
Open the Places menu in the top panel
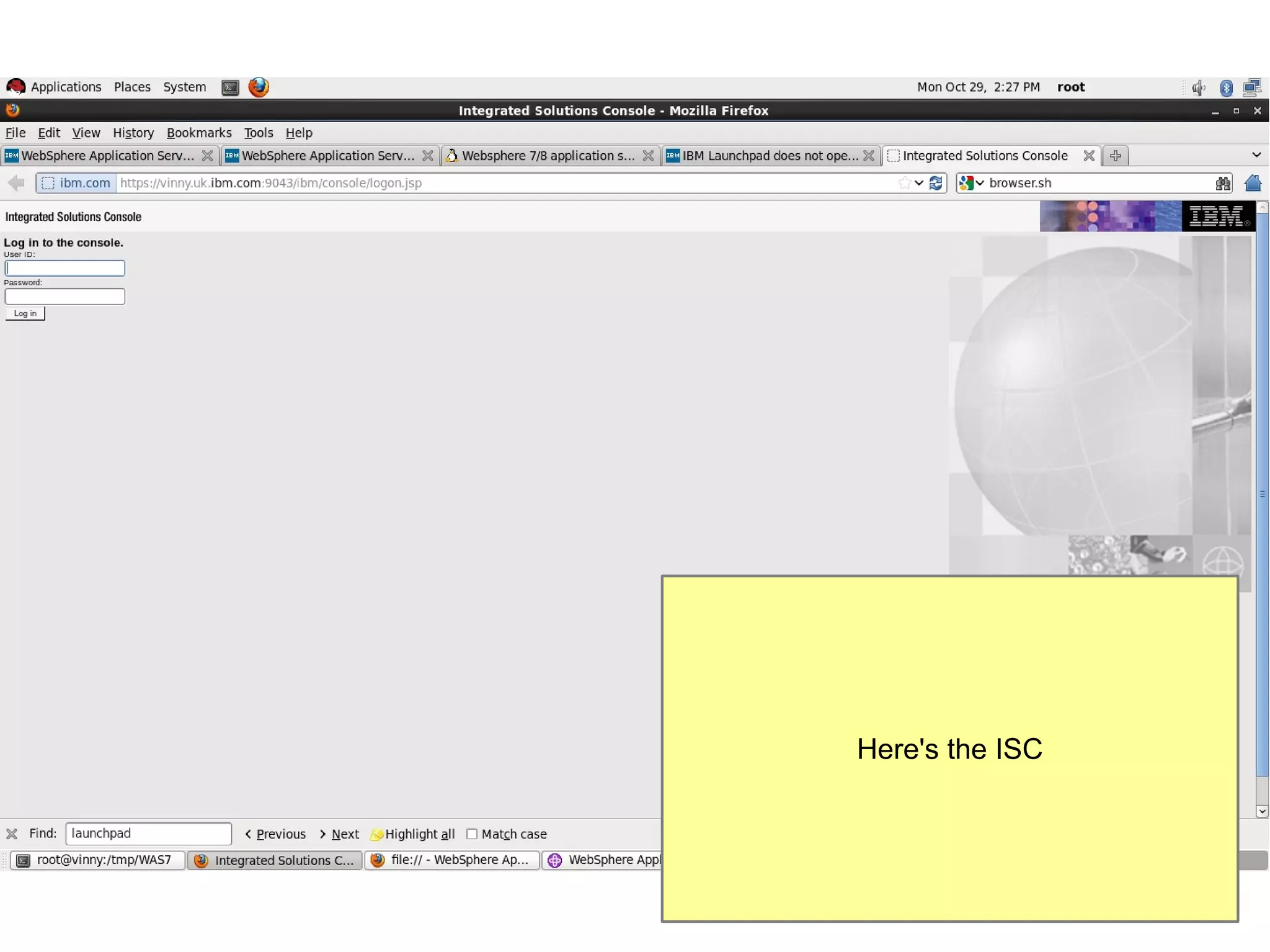coord(132,87)
